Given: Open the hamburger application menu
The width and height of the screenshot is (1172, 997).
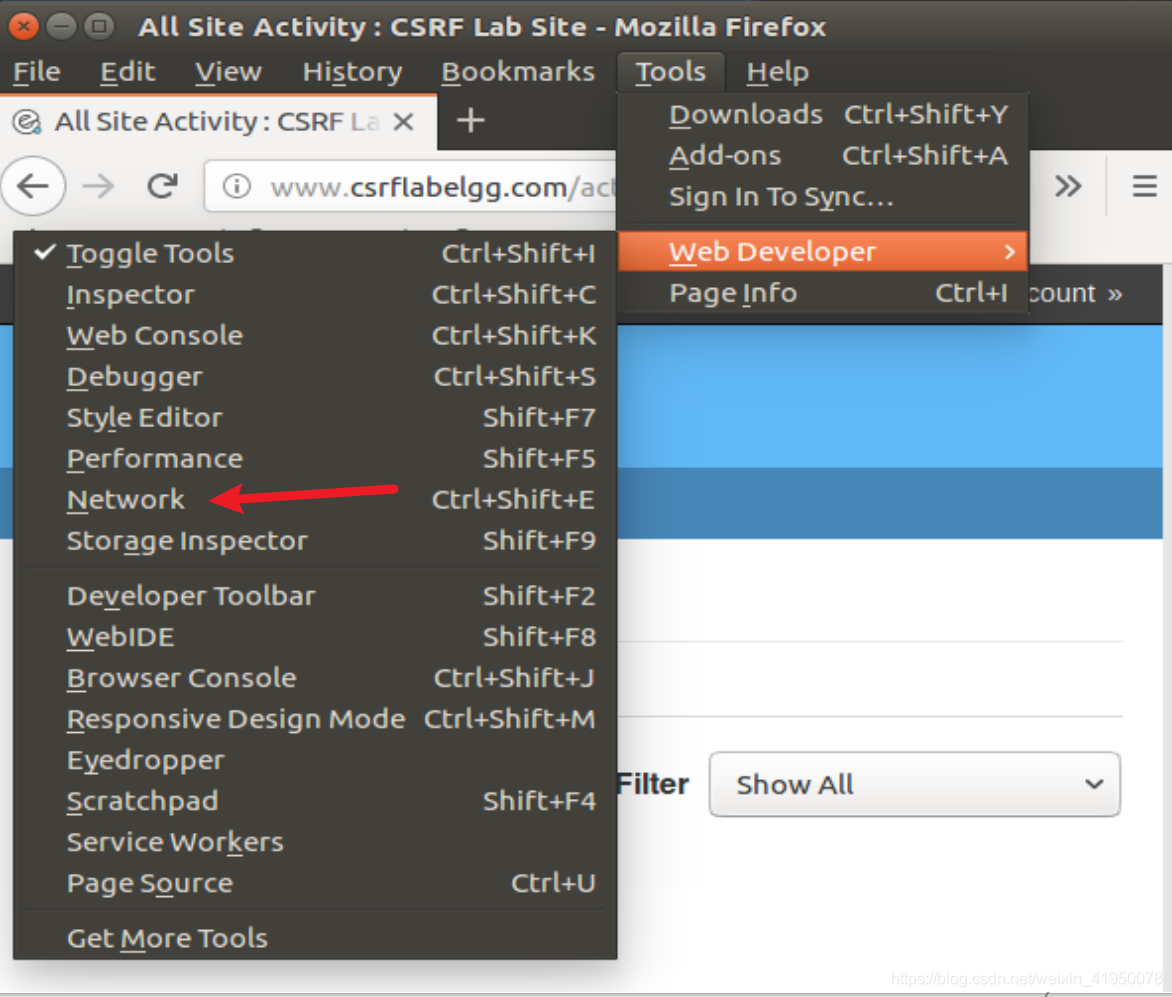Looking at the screenshot, I should (1144, 185).
